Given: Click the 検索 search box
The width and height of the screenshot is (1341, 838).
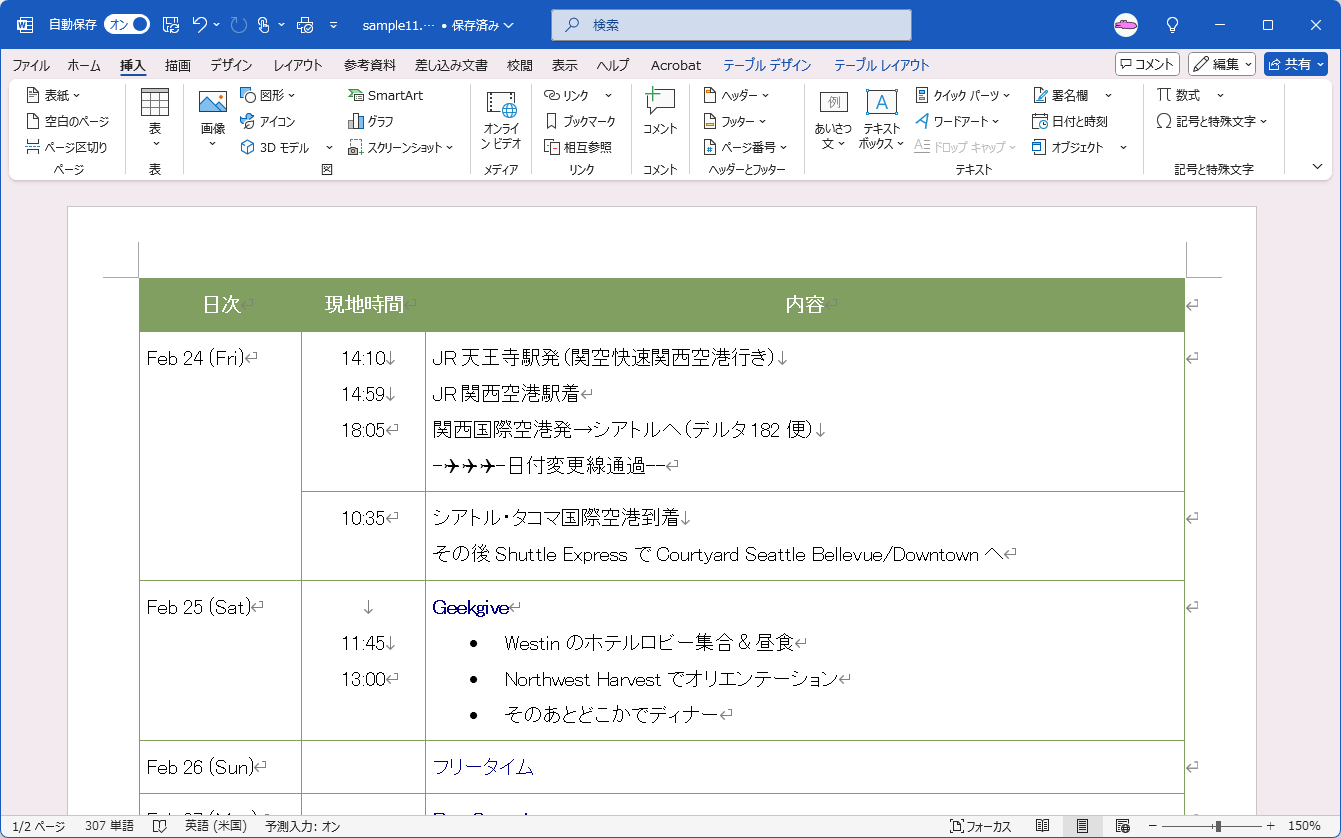Looking at the screenshot, I should coord(731,25).
